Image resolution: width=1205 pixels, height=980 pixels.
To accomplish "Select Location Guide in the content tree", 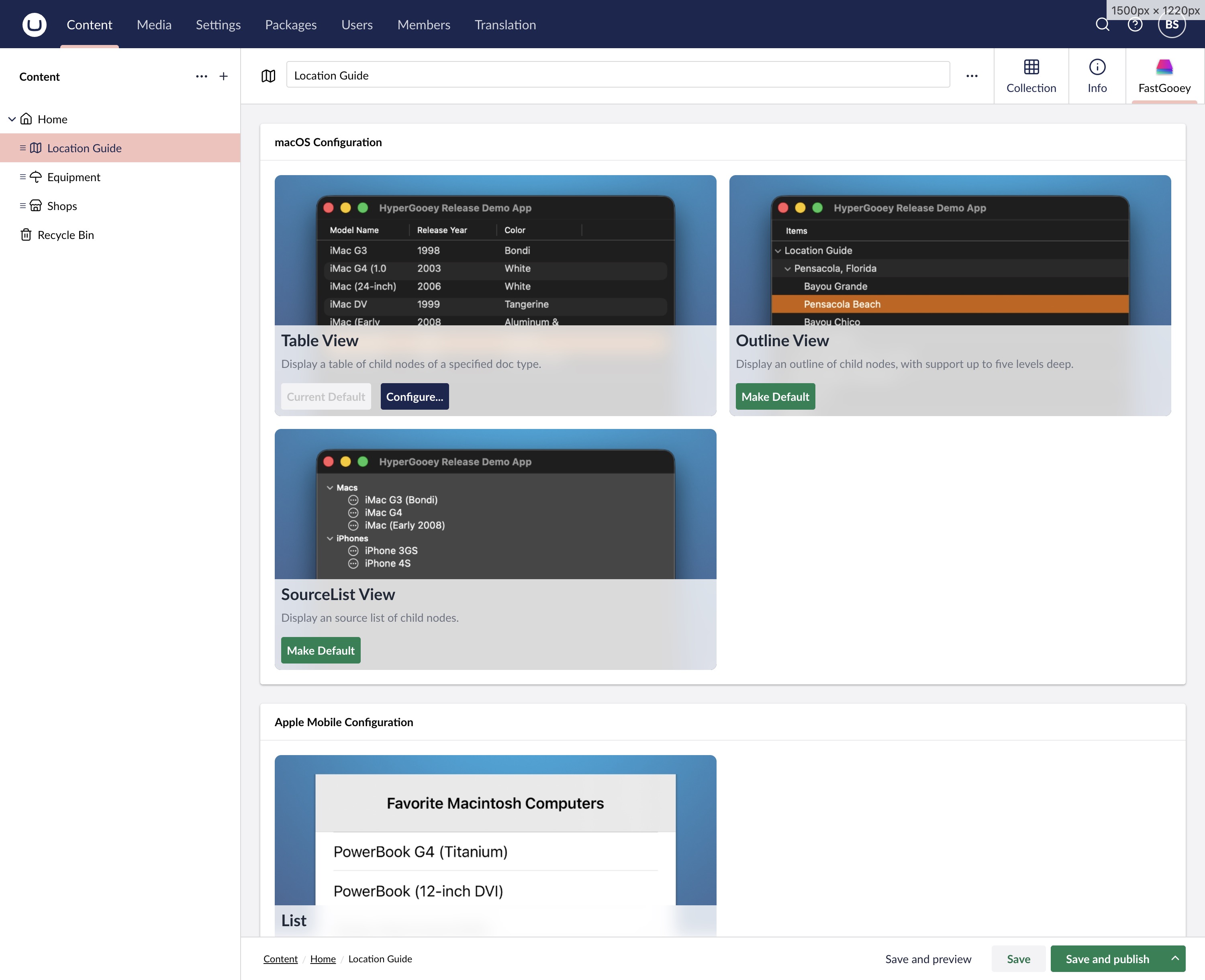I will 120,148.
